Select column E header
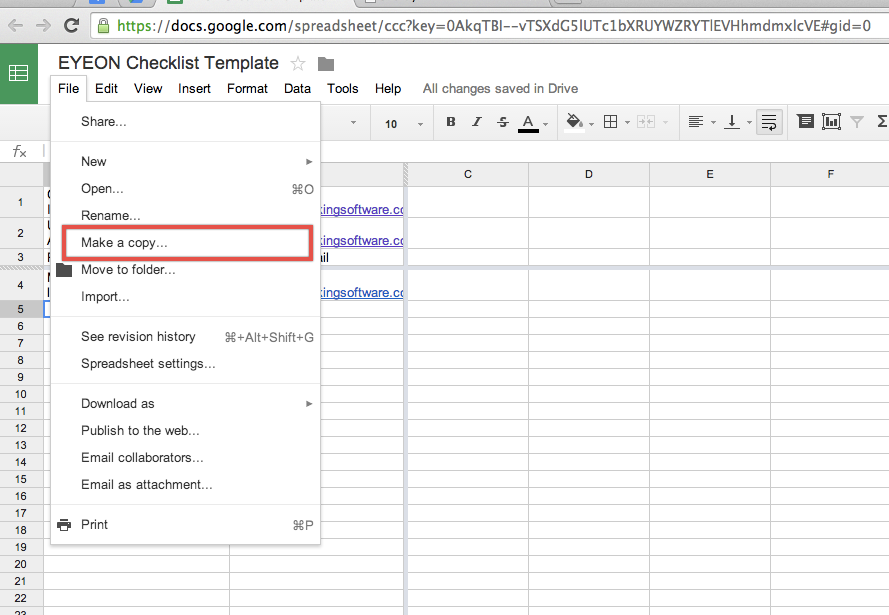Image resolution: width=889 pixels, height=615 pixels. (x=710, y=175)
